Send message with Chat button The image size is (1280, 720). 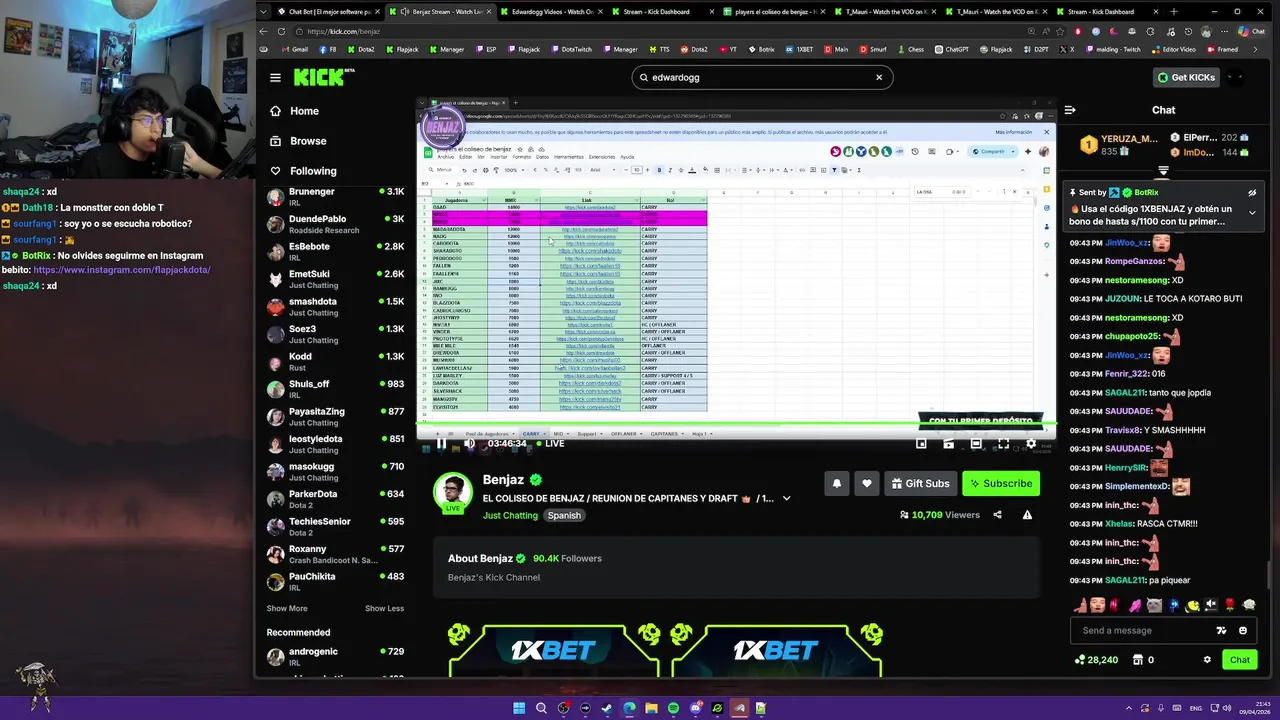click(x=1240, y=660)
